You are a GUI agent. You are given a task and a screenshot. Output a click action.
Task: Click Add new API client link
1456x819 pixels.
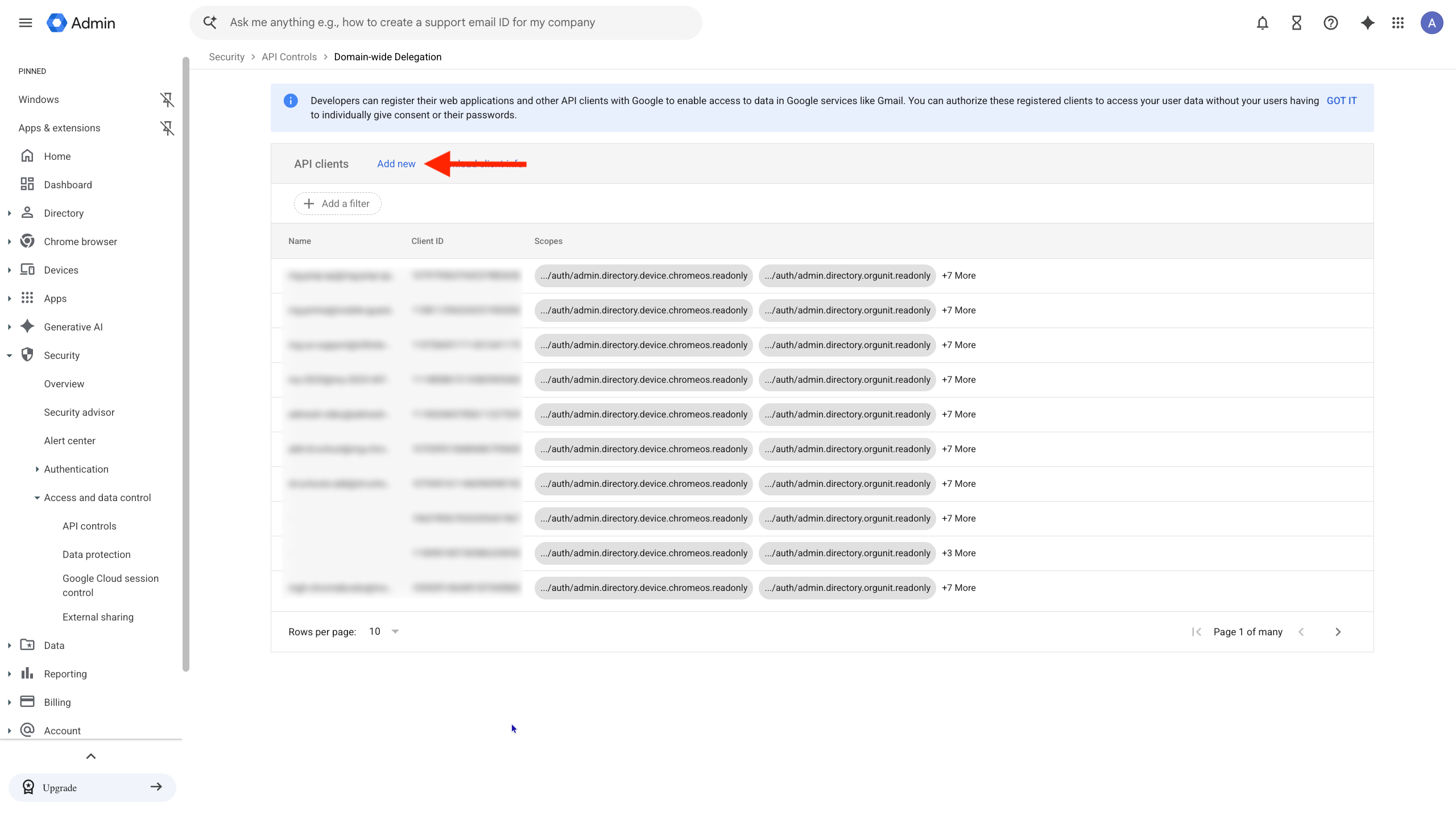point(396,164)
